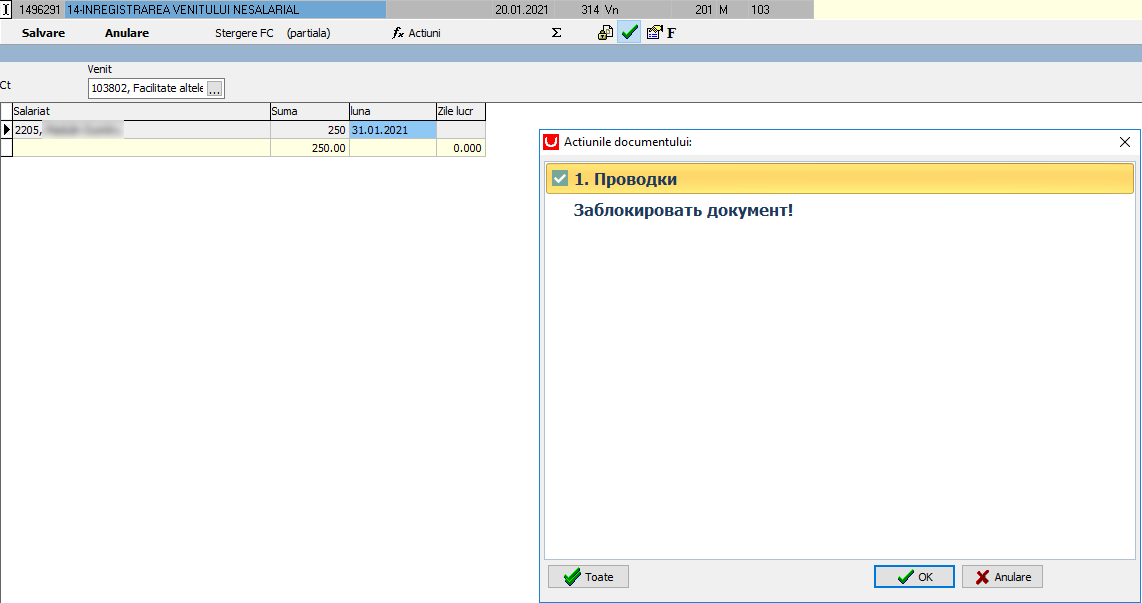Click the Venit field with 103802
Image resolution: width=1142 pixels, height=603 pixels.
coord(147,88)
